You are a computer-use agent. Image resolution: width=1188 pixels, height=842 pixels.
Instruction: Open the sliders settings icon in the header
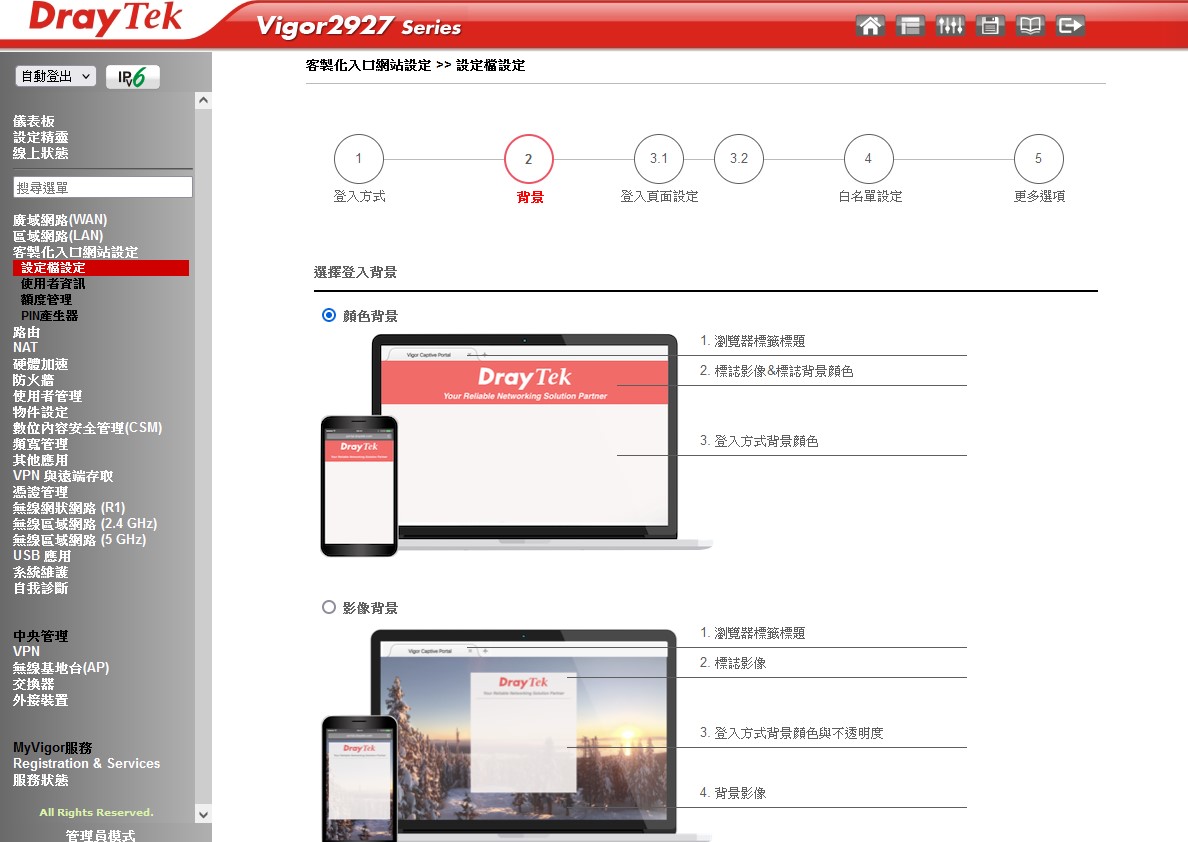coord(950,27)
